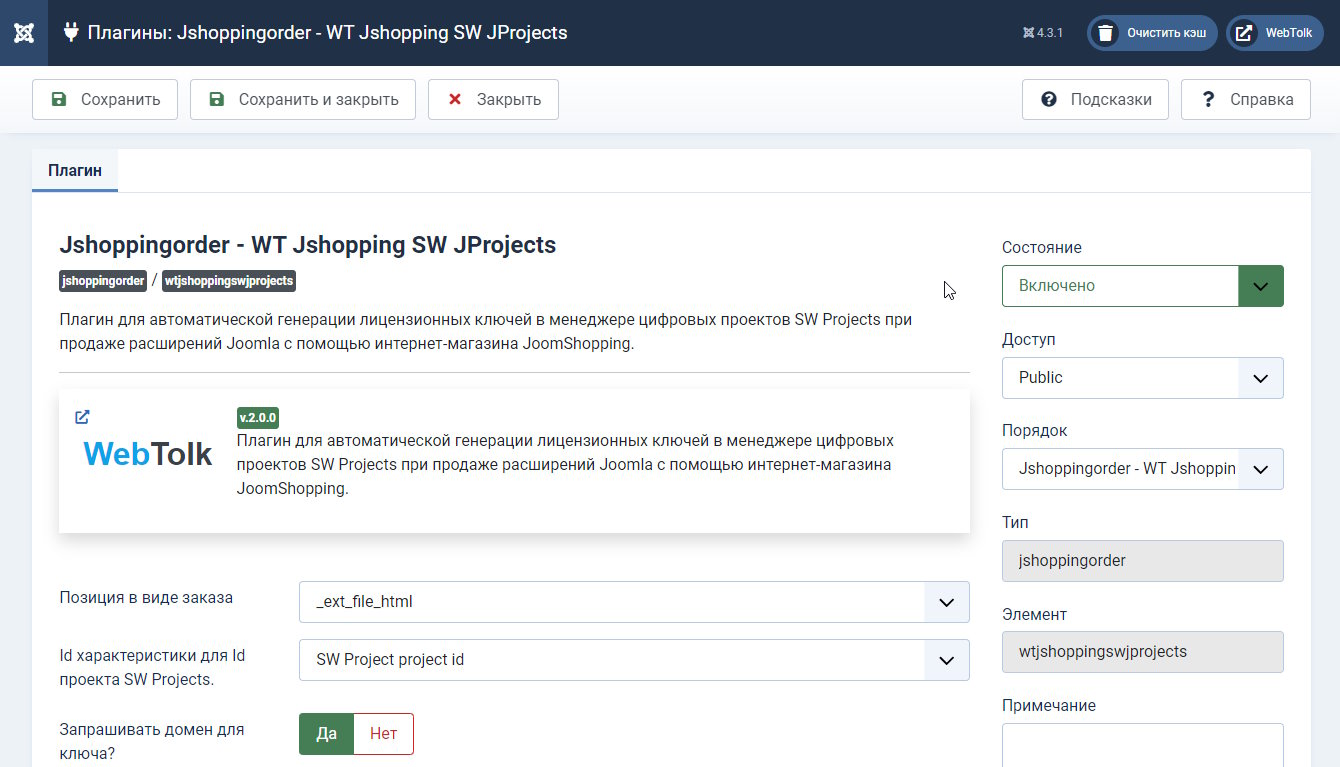
Task: Click into the Примечание note field
Action: pos(1142,744)
